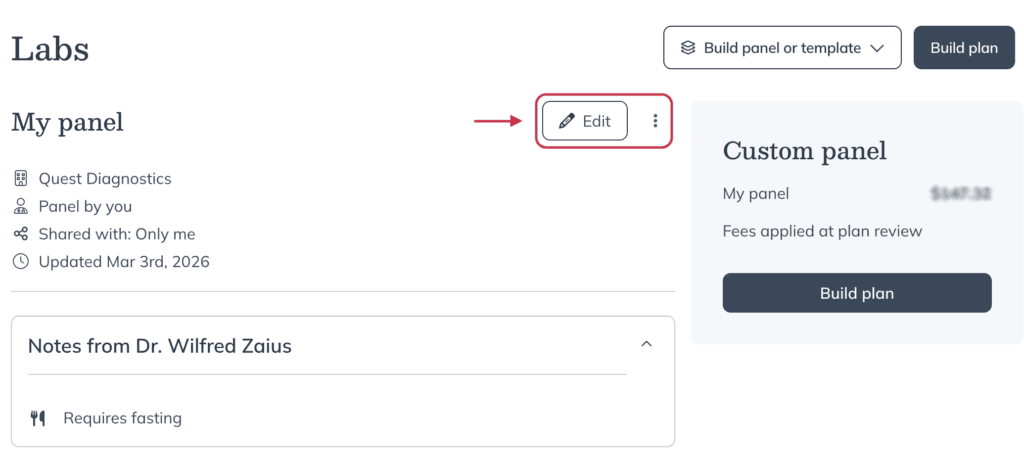Expand the chevron on Build panel or template
Viewport: 1024px width, 462px height.
tap(877, 48)
